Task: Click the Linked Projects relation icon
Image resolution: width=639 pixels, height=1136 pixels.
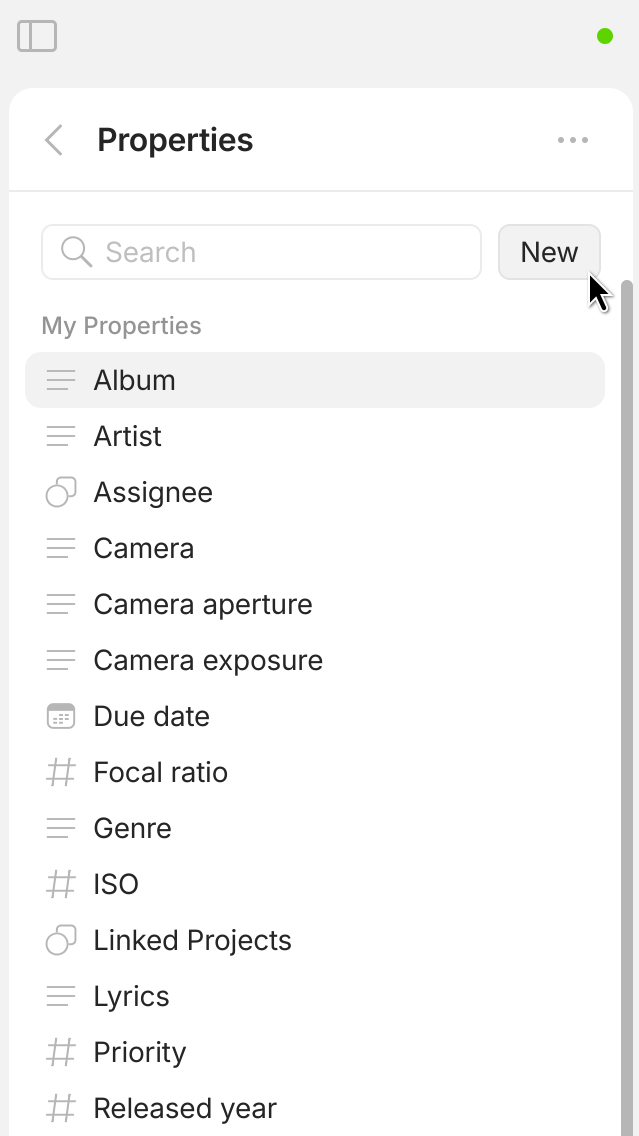Action: pos(61,941)
